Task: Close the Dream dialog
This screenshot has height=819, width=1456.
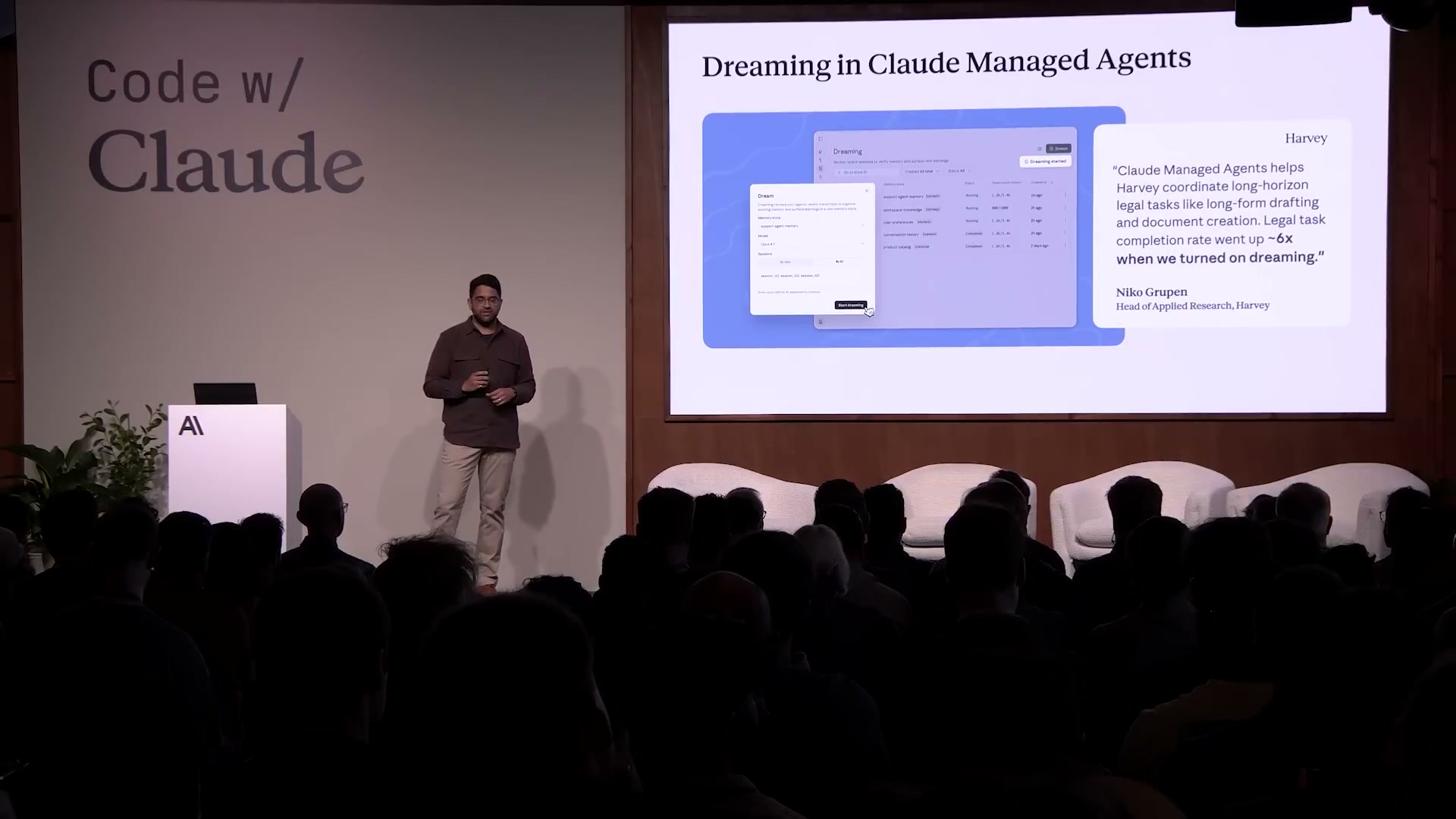Action: point(867,191)
